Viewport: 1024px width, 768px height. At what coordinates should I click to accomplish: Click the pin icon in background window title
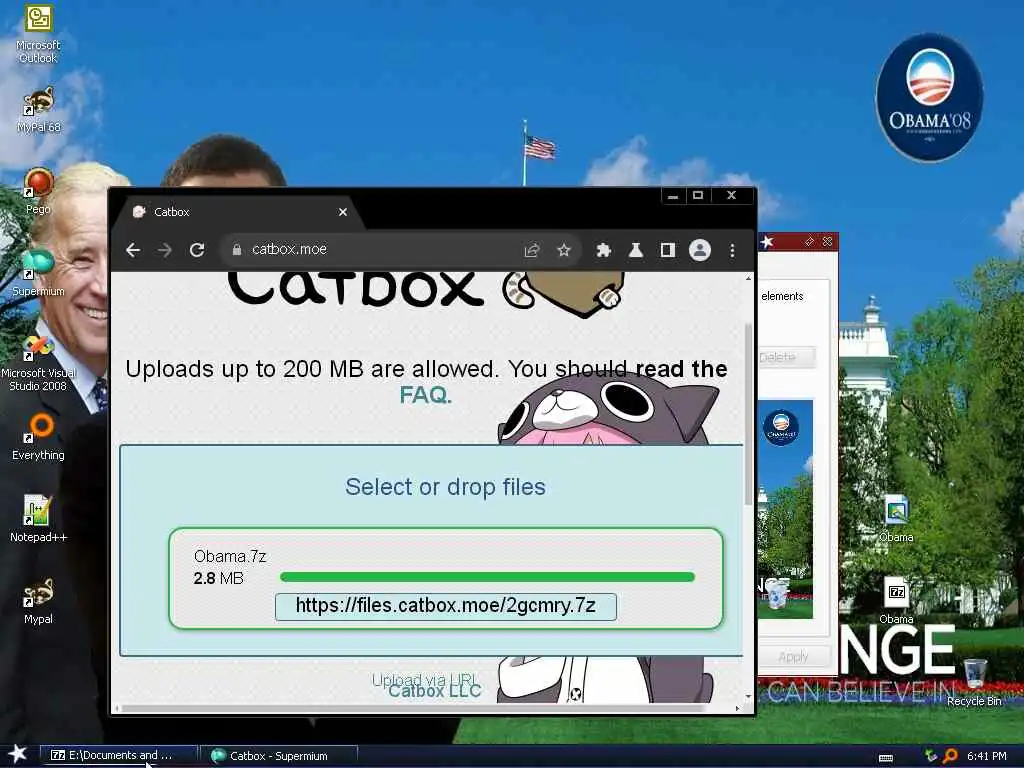tap(809, 242)
